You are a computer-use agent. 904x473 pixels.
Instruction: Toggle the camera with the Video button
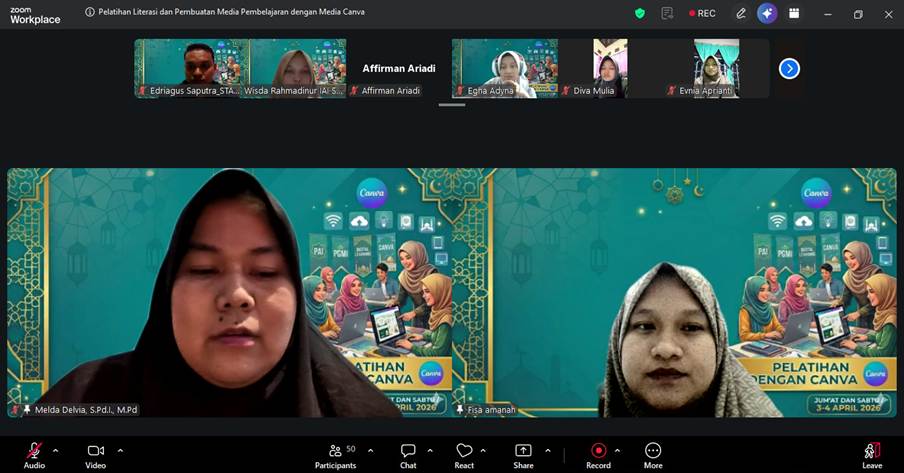[95, 451]
